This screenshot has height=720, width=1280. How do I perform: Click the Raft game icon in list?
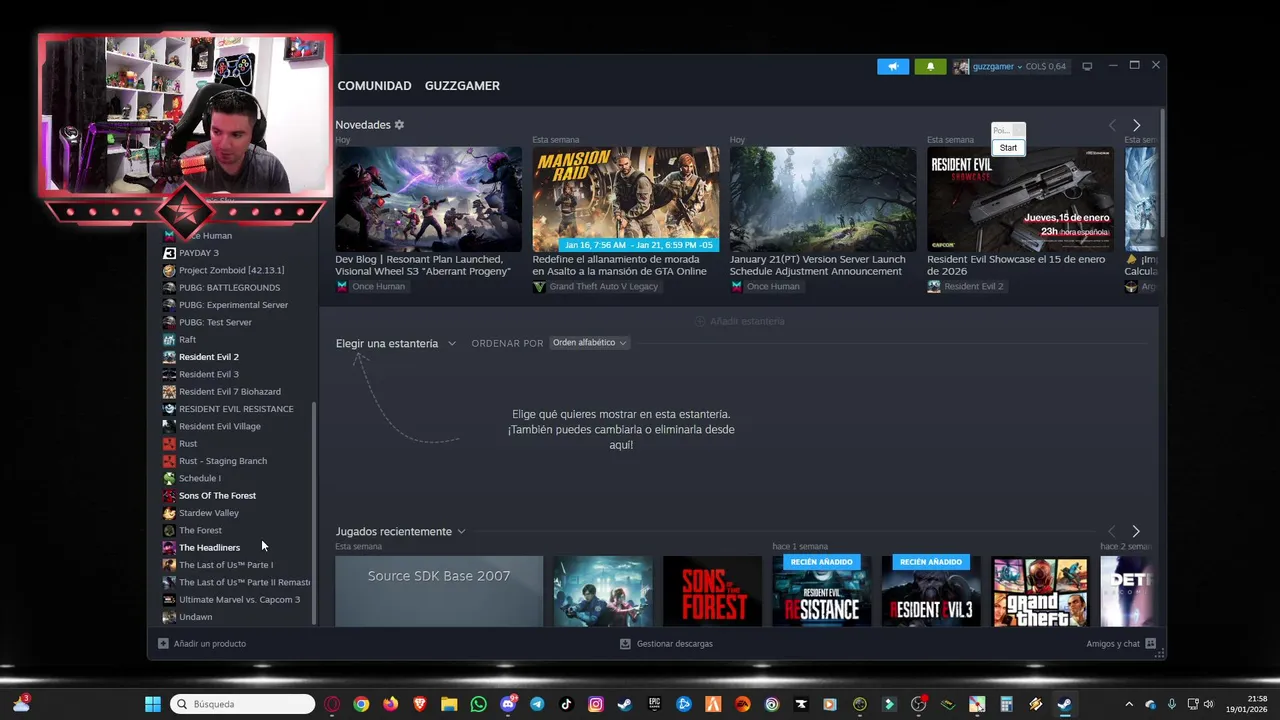[x=169, y=340]
